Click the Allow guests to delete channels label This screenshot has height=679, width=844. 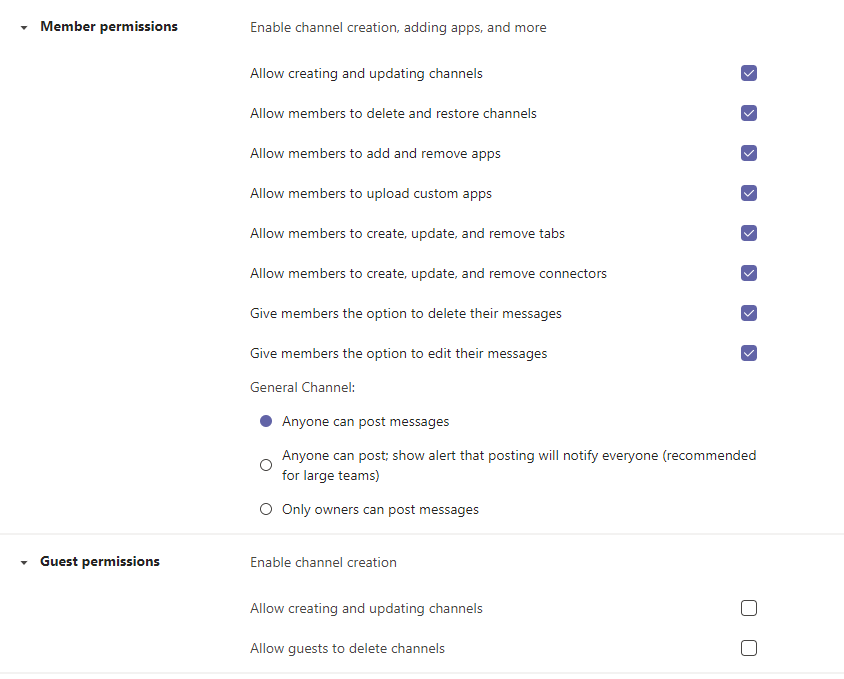[x=347, y=648]
